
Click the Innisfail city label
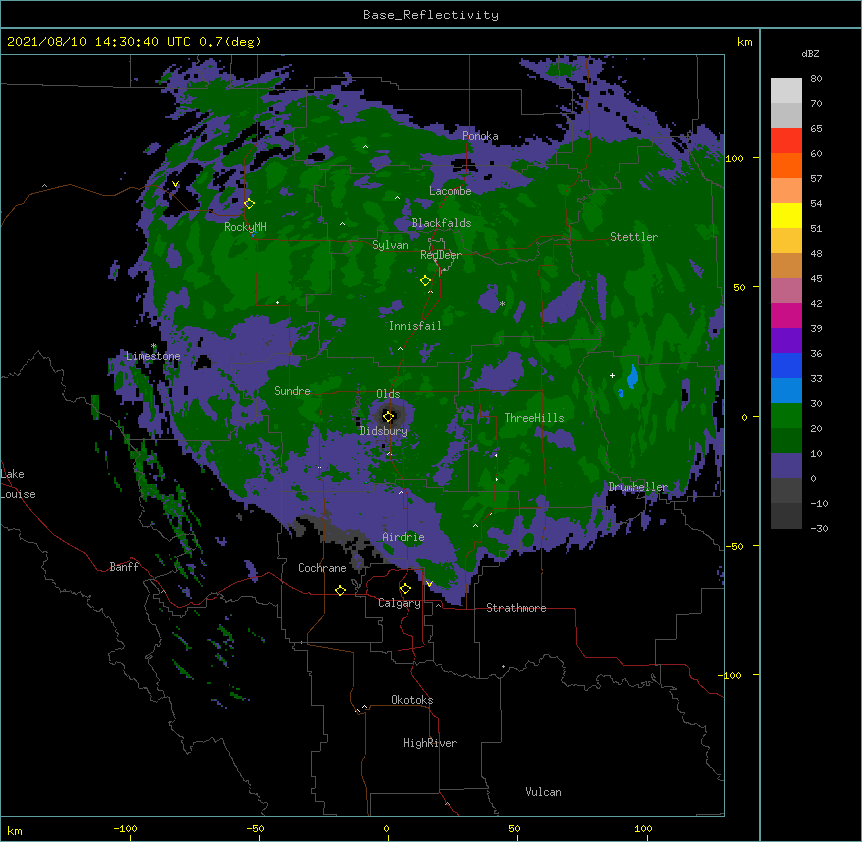coord(415,326)
